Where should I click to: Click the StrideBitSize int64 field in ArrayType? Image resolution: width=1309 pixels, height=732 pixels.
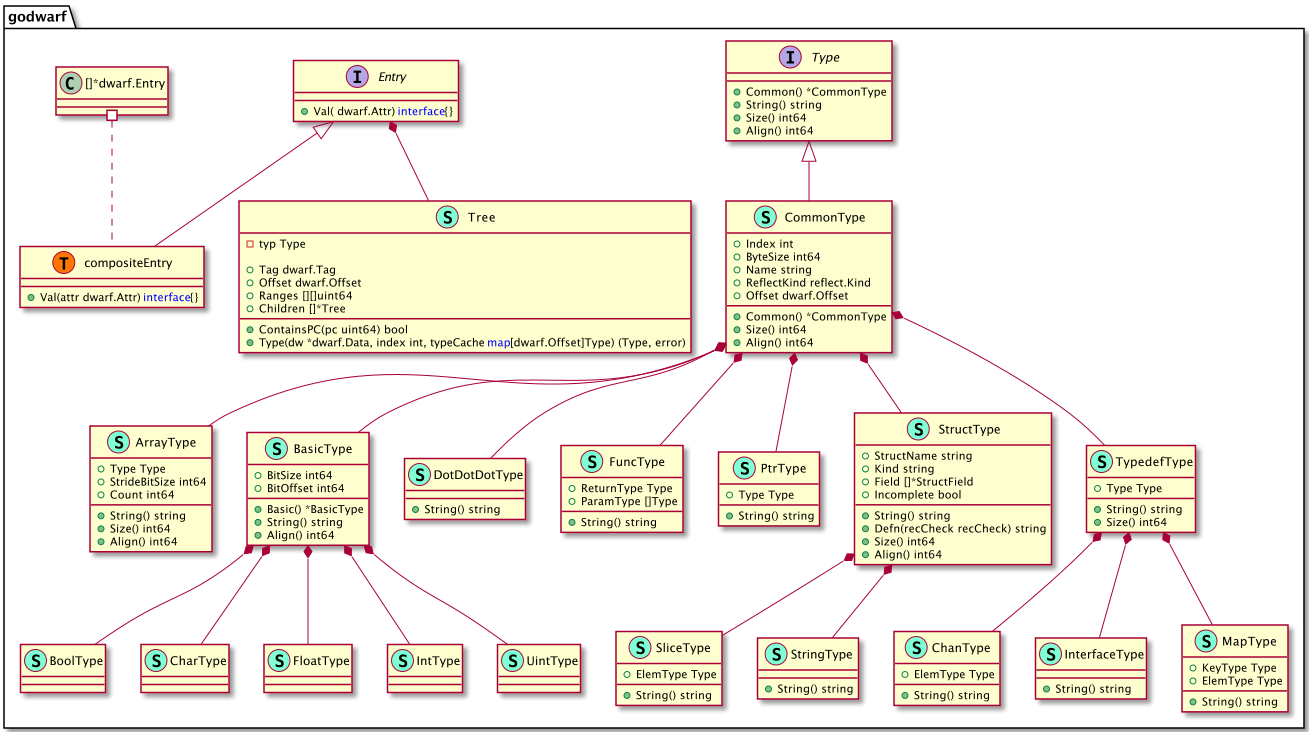click(158, 481)
